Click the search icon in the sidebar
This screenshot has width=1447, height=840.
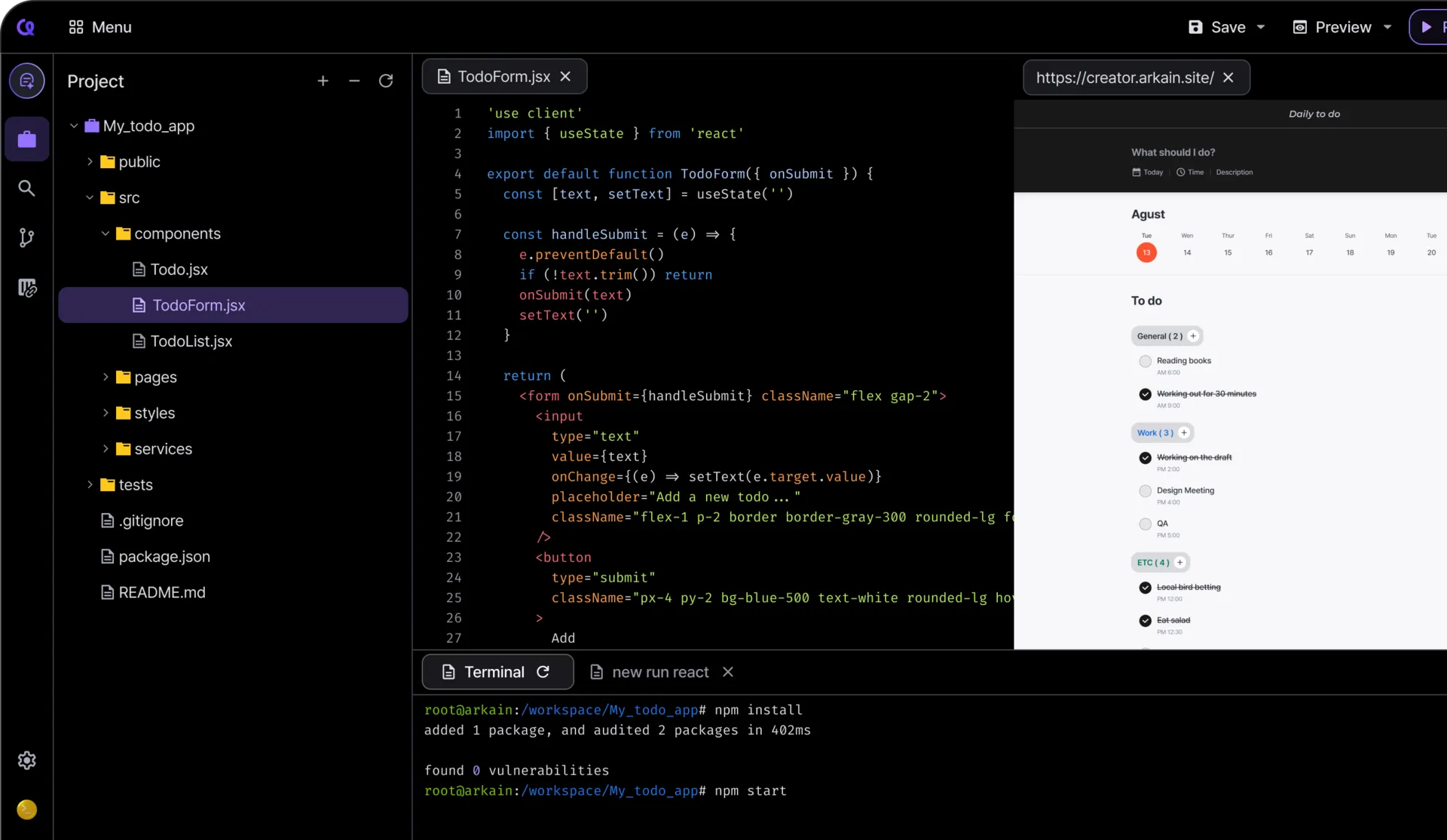point(26,188)
